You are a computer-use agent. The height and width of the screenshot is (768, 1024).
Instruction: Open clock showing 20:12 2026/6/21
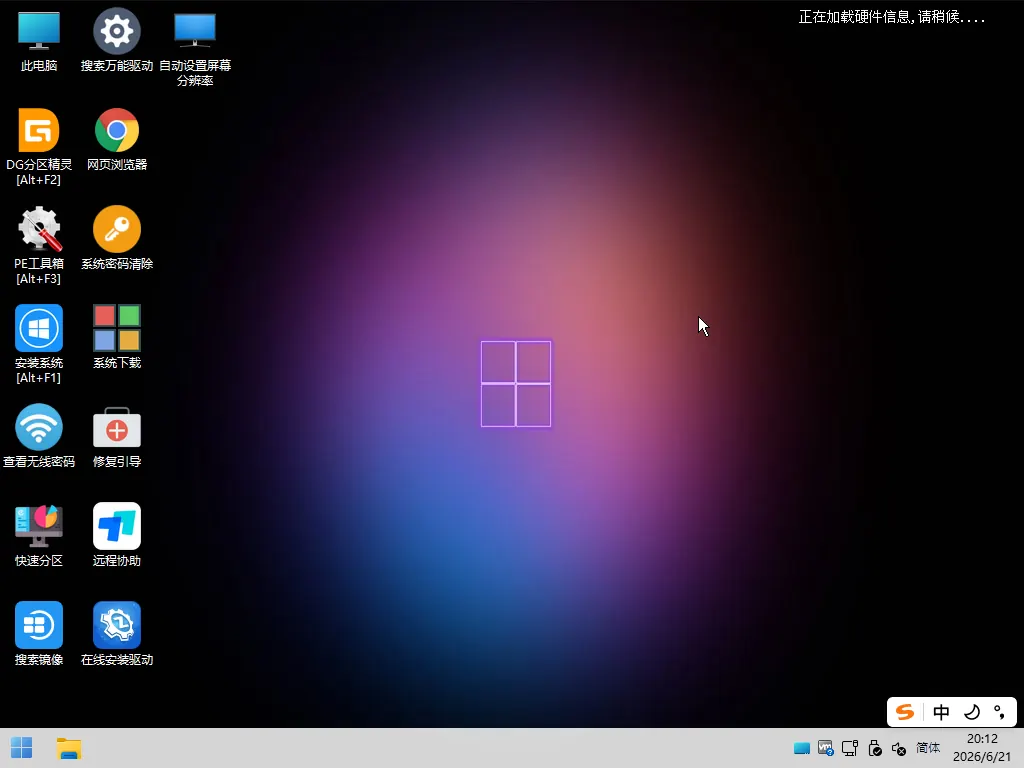tap(982, 748)
